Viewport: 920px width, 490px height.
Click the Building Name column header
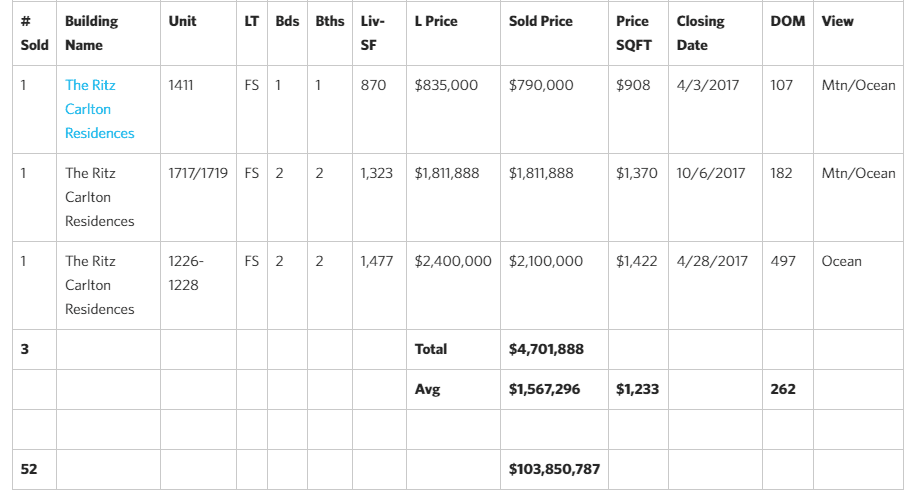[92, 33]
